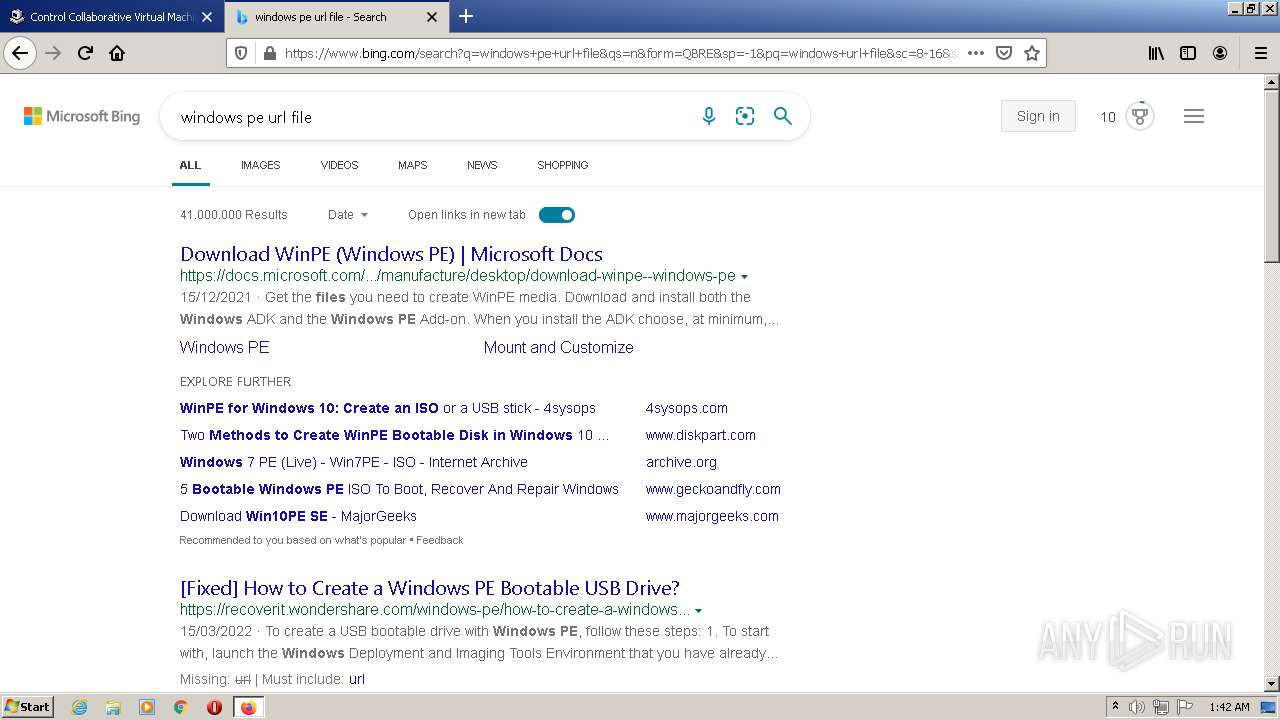Open 5 Bootable Windows PE ISO link
The height and width of the screenshot is (720, 1280).
tap(399, 489)
